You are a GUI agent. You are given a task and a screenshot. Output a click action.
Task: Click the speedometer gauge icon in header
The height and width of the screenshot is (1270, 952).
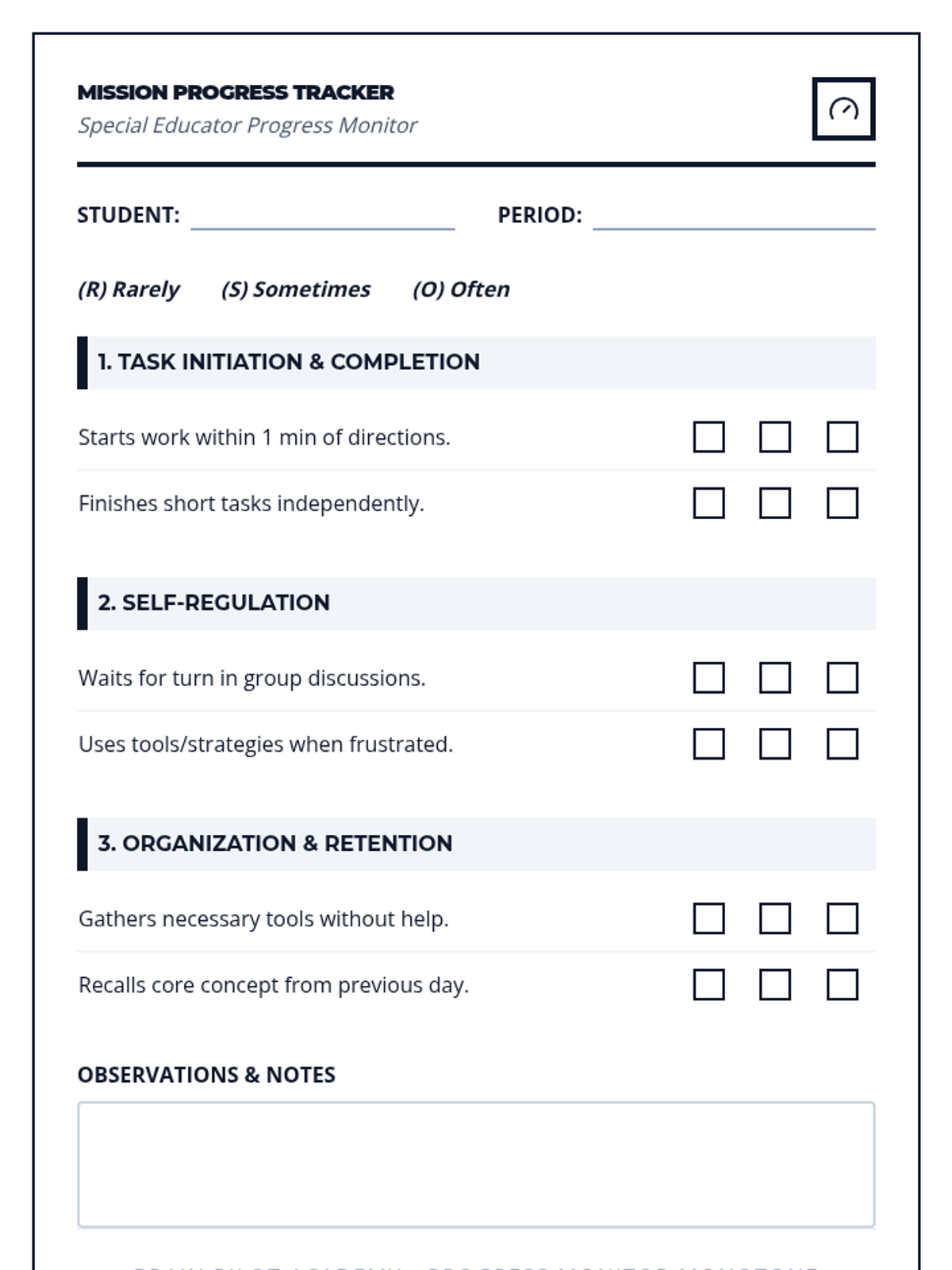click(x=843, y=109)
